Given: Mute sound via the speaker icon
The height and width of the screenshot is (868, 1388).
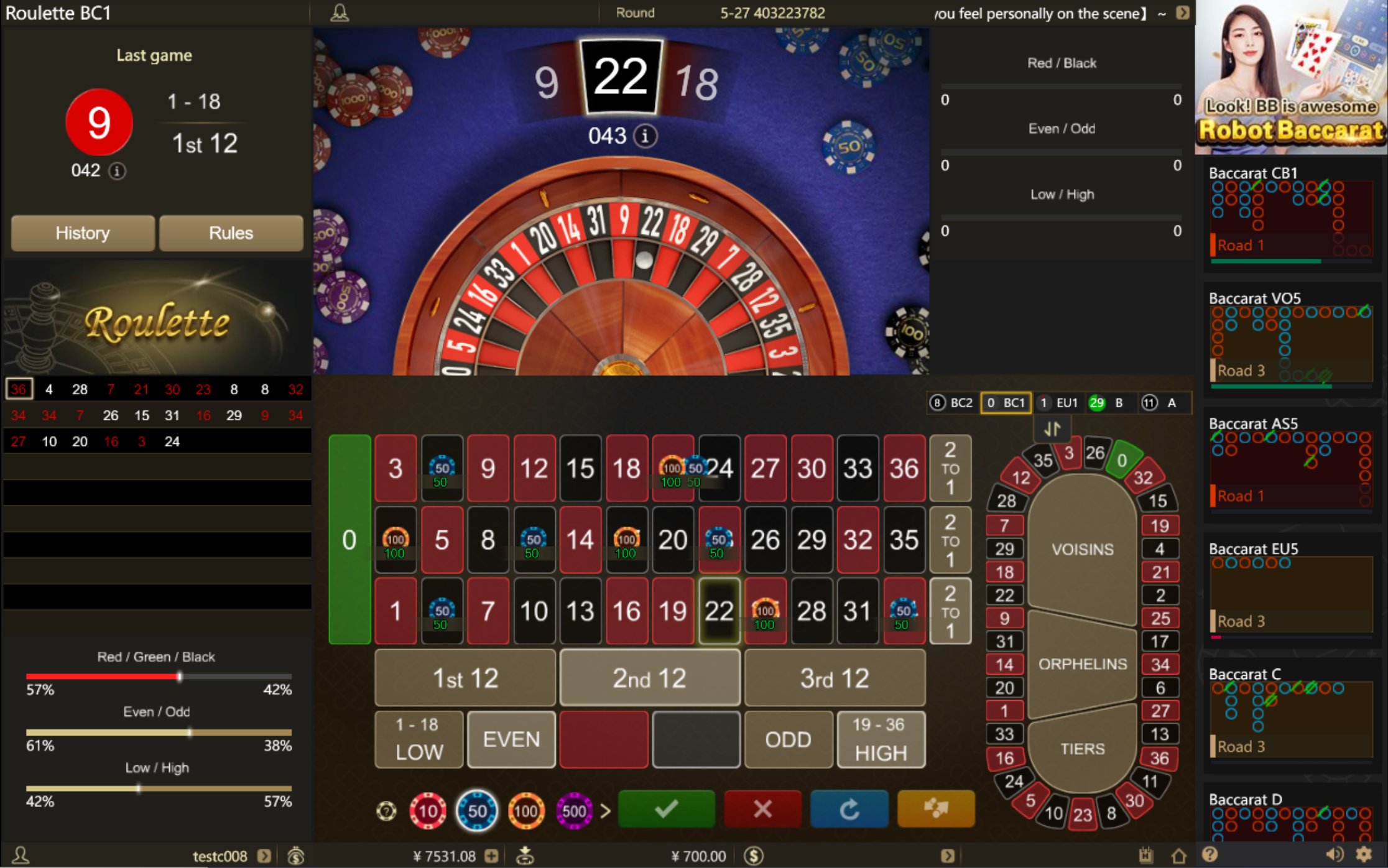Looking at the screenshot, I should pyautogui.click(x=1333, y=854).
